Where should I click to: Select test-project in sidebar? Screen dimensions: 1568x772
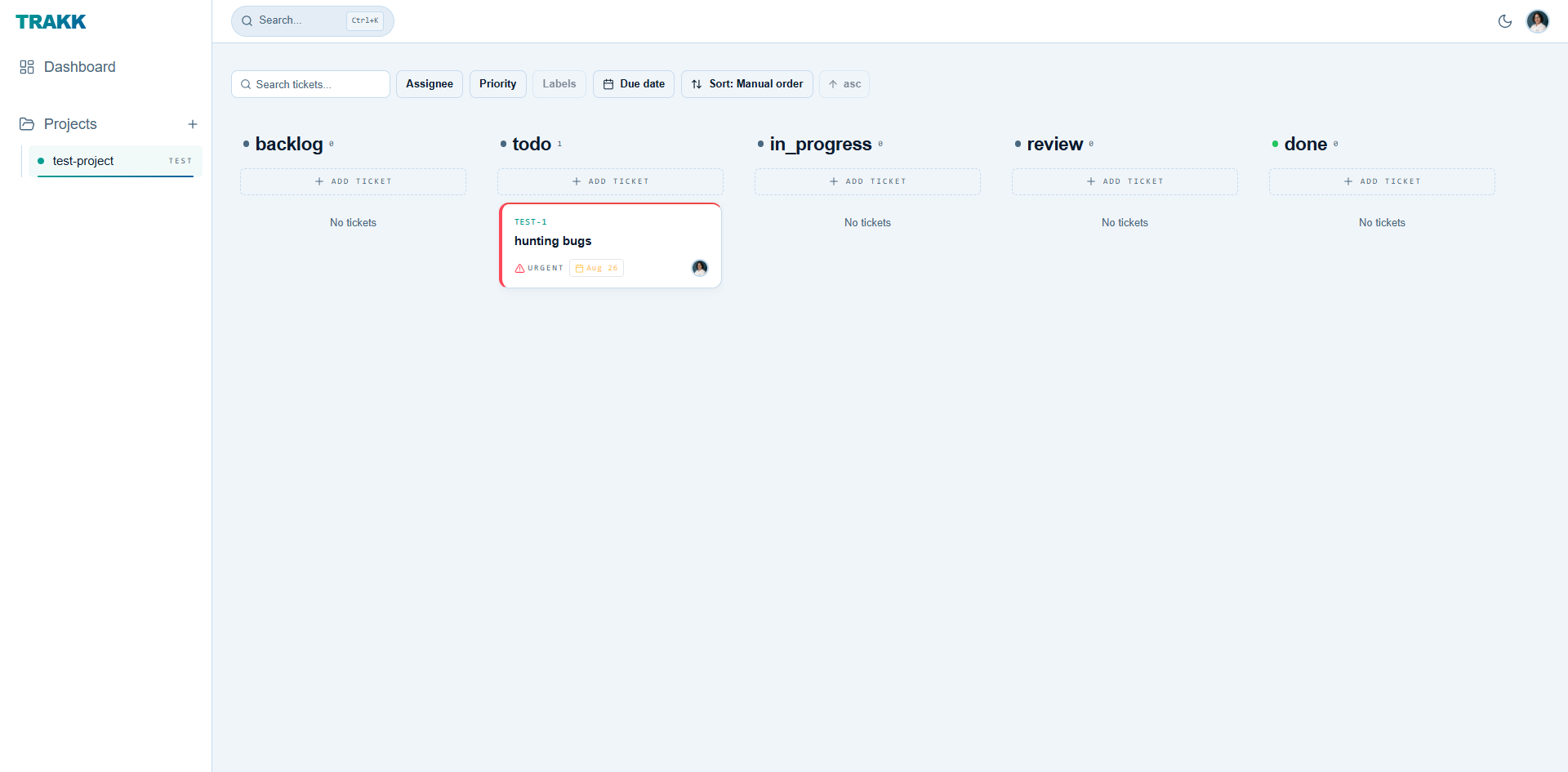pyautogui.click(x=115, y=161)
